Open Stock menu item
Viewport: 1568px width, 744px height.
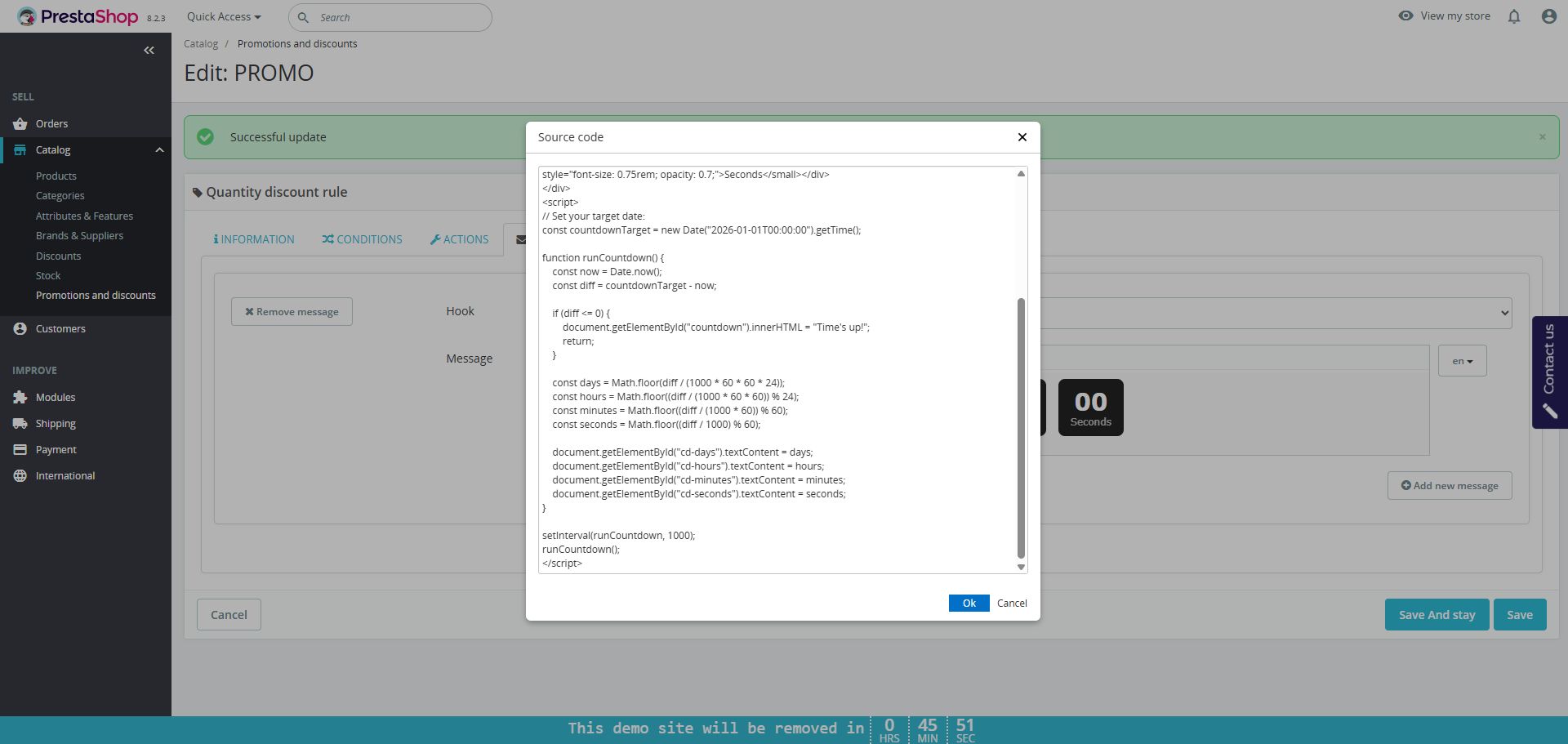48,276
